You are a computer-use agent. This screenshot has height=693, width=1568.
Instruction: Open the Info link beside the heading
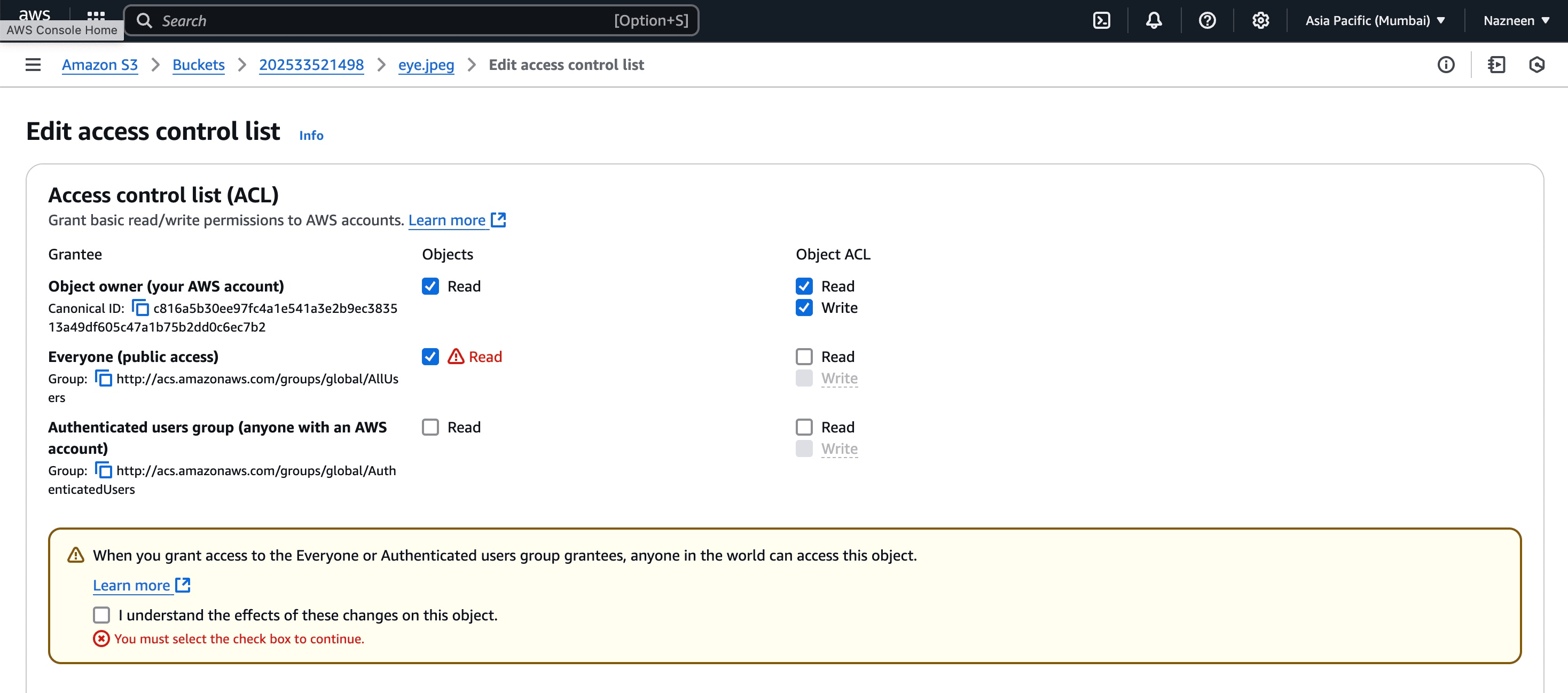click(311, 135)
